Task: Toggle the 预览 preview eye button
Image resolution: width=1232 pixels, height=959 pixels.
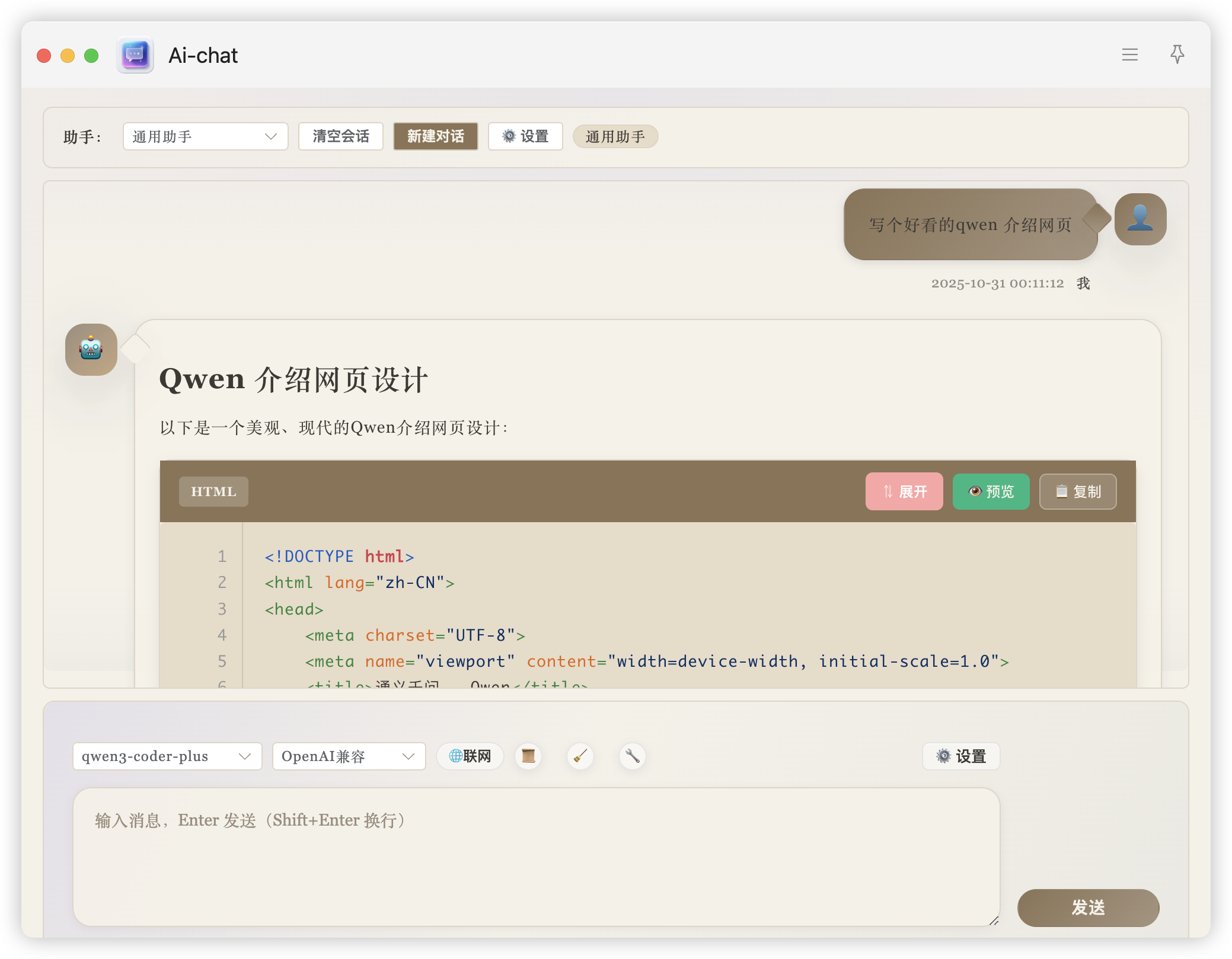Action: coord(991,491)
